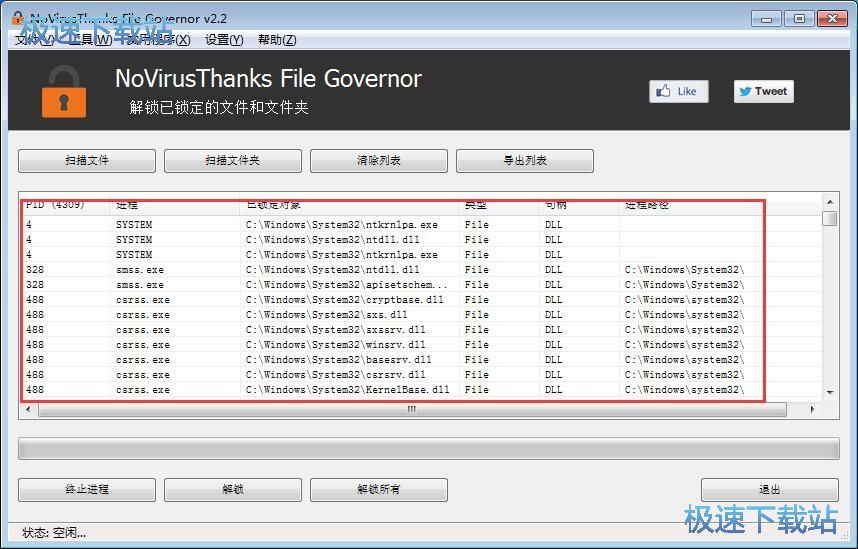Clear the list with 清除列表

pyautogui.click(x=379, y=161)
